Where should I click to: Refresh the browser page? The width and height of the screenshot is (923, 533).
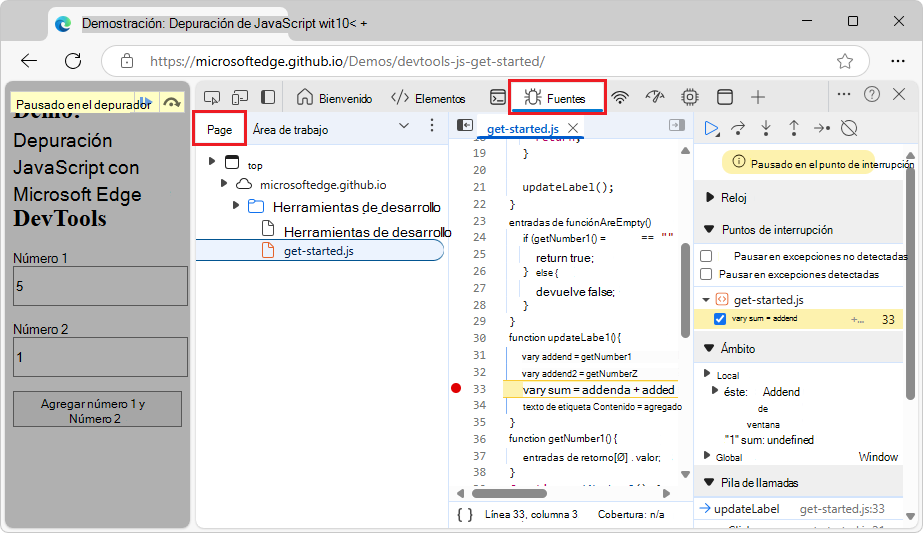pyautogui.click(x=73, y=61)
